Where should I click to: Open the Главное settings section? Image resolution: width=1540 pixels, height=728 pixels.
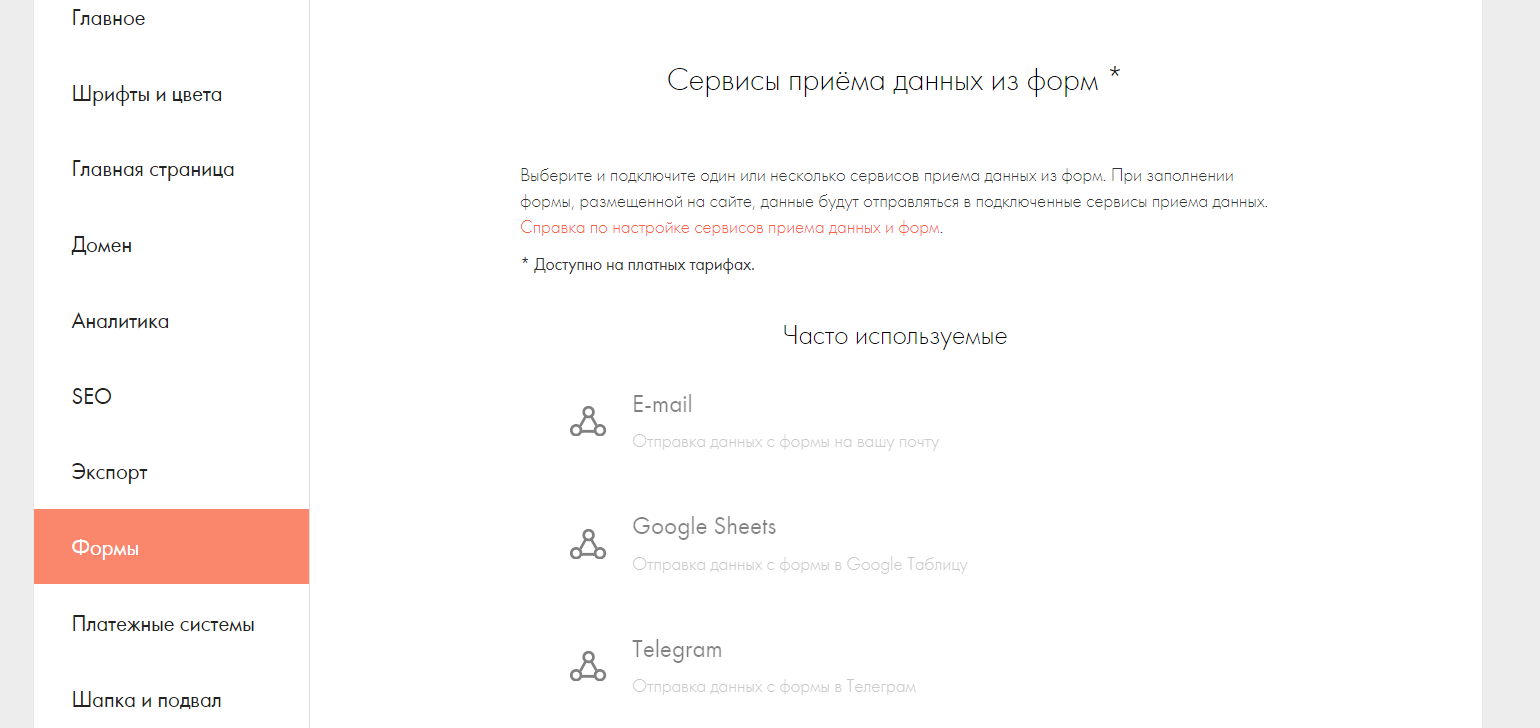(108, 18)
